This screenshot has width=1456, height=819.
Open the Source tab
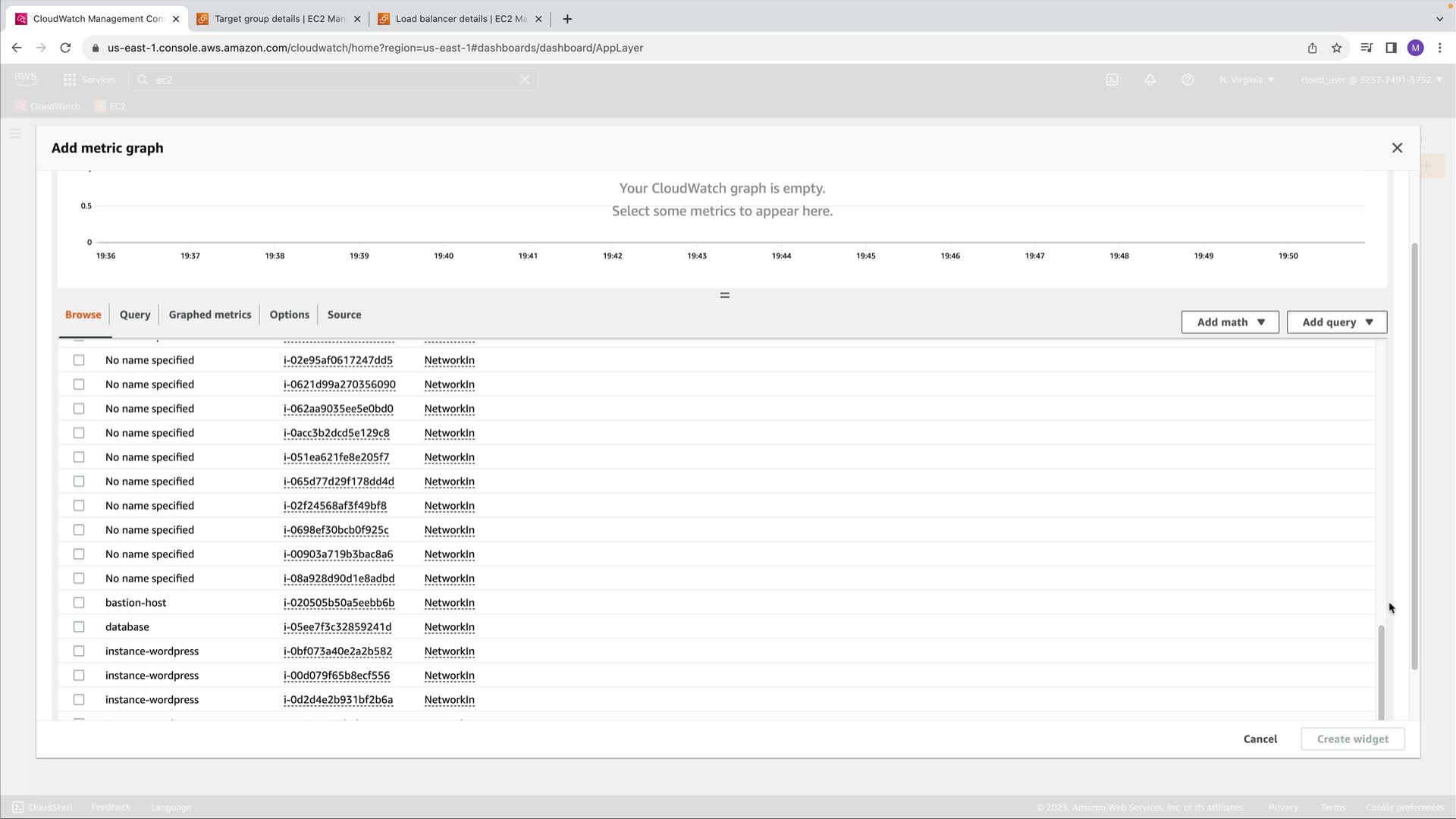[x=344, y=315]
